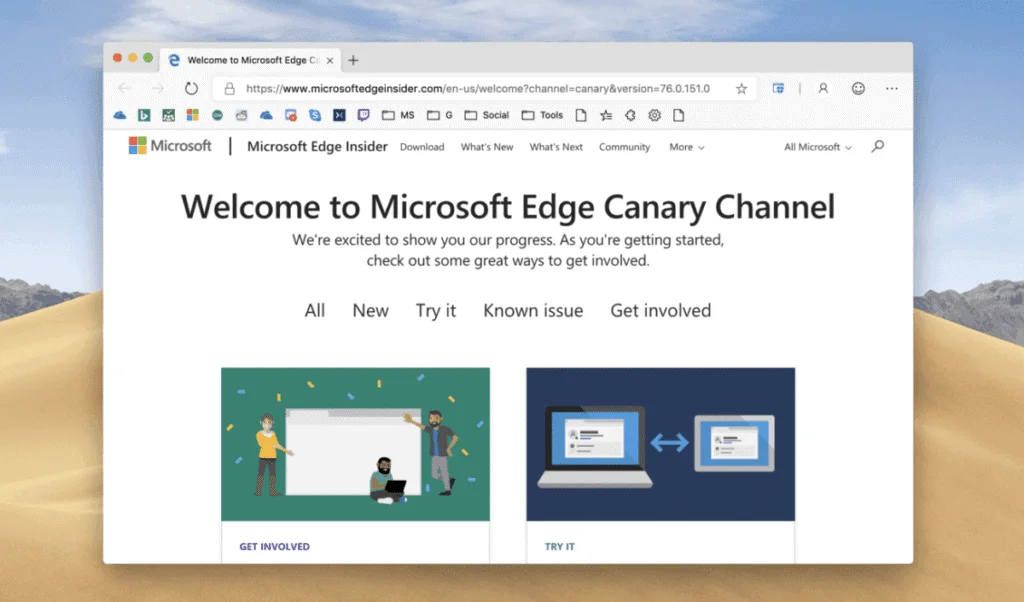Open the Bing bookmark icon
The width and height of the screenshot is (1024, 602).
point(144,115)
